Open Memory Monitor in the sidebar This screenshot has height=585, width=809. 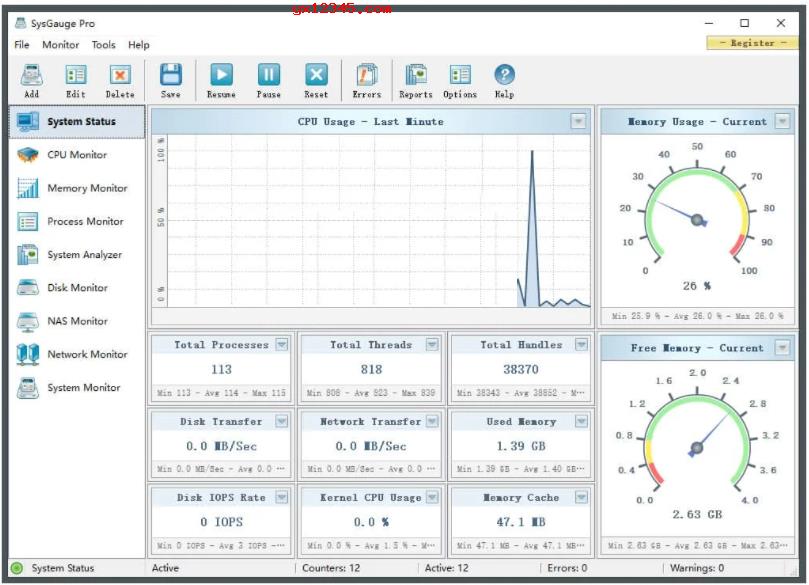click(x=77, y=188)
